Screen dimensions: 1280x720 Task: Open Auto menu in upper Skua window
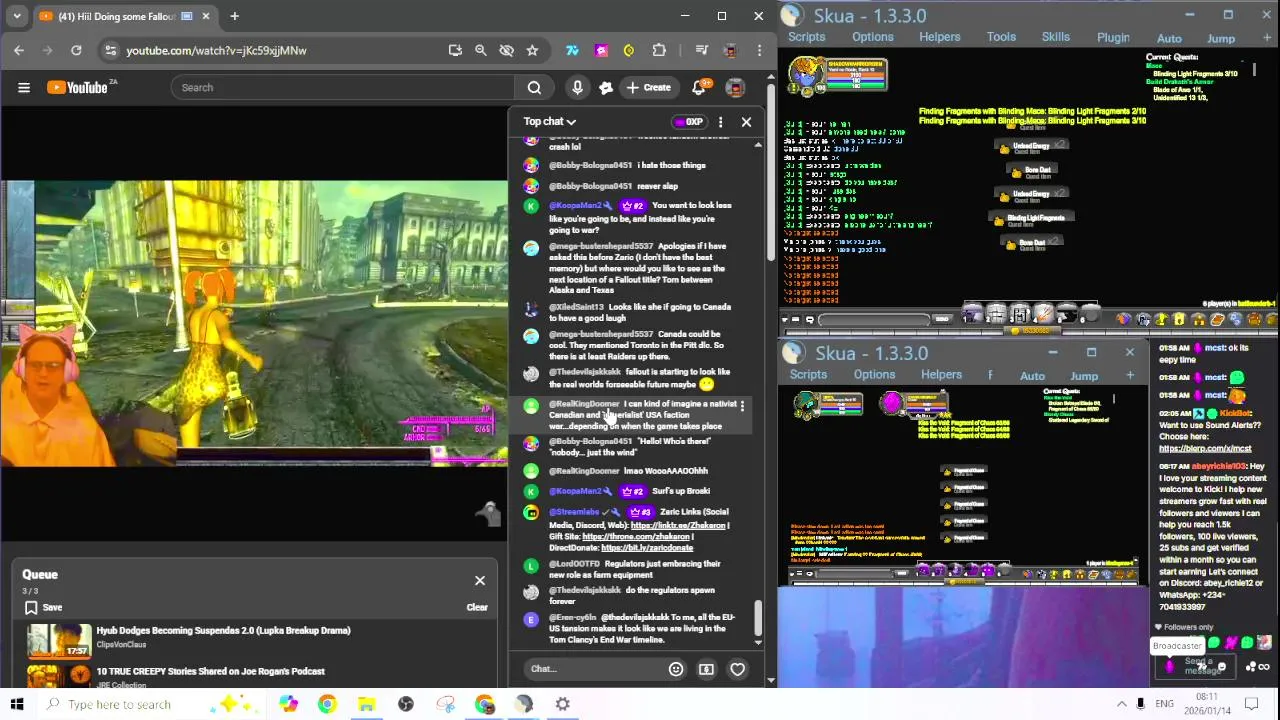(1169, 39)
